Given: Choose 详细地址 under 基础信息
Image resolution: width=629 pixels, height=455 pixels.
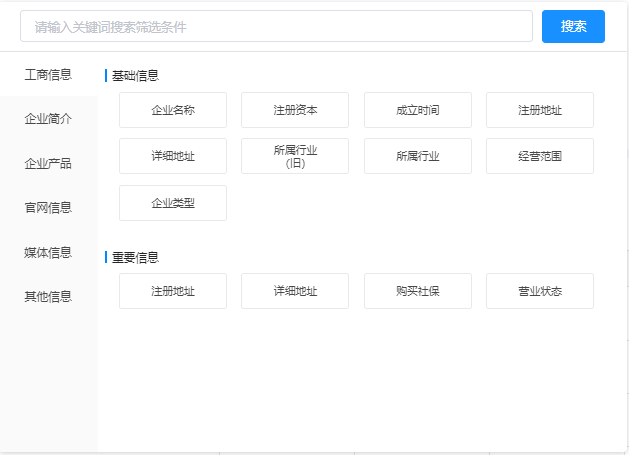Looking at the screenshot, I should [x=173, y=156].
